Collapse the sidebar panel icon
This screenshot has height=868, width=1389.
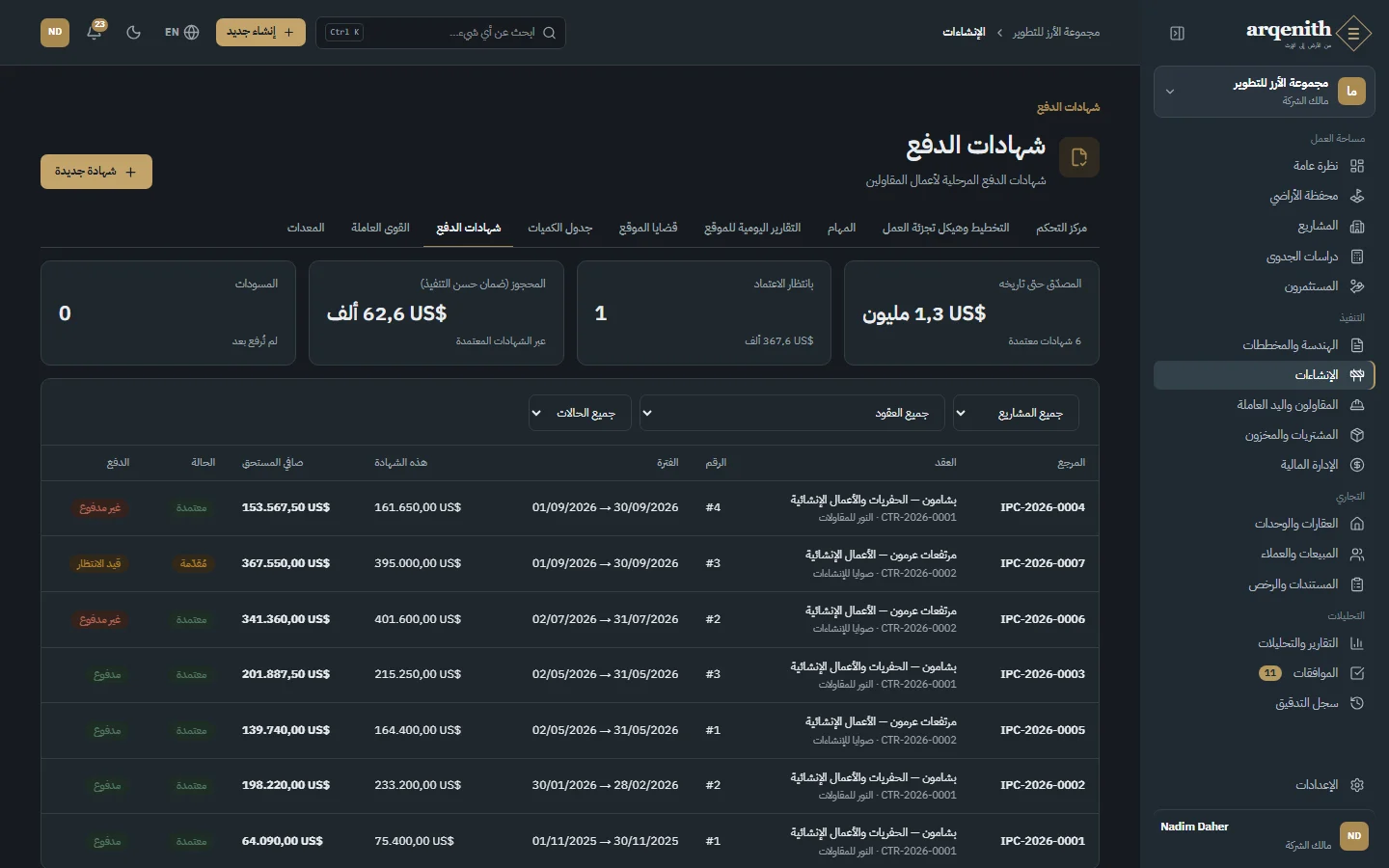click(1177, 33)
